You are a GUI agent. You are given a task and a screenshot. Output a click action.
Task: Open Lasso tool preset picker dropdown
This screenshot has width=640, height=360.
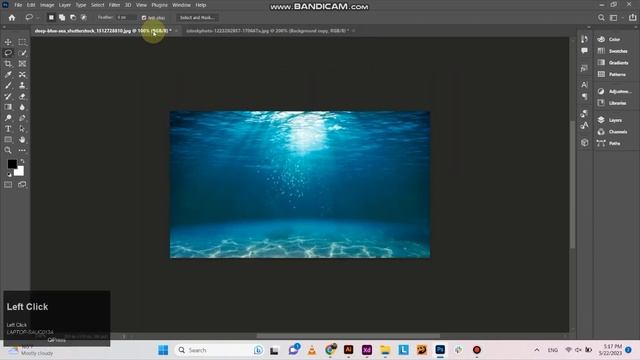(x=38, y=18)
